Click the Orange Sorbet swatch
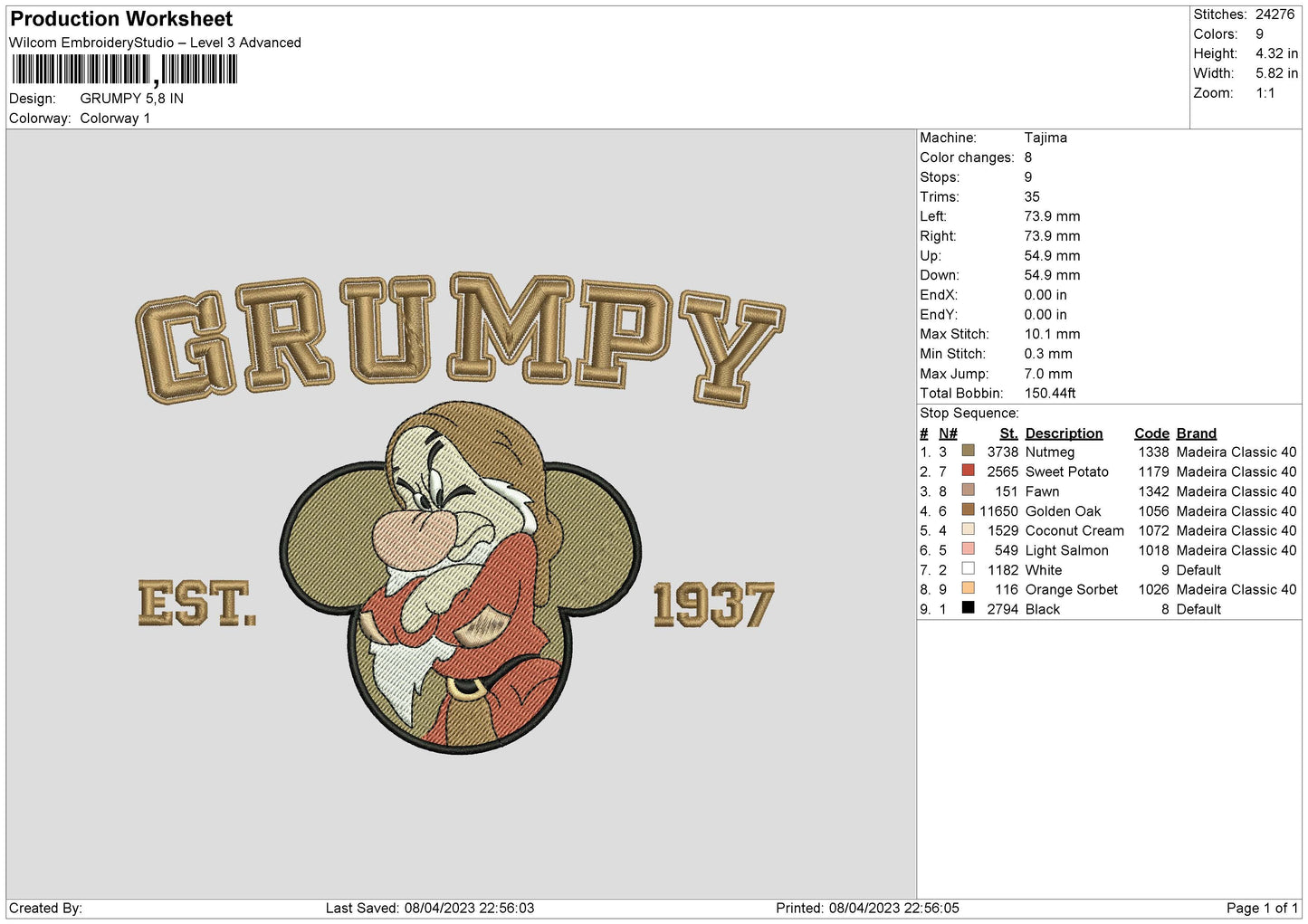This screenshot has height=924, width=1308. 968,588
